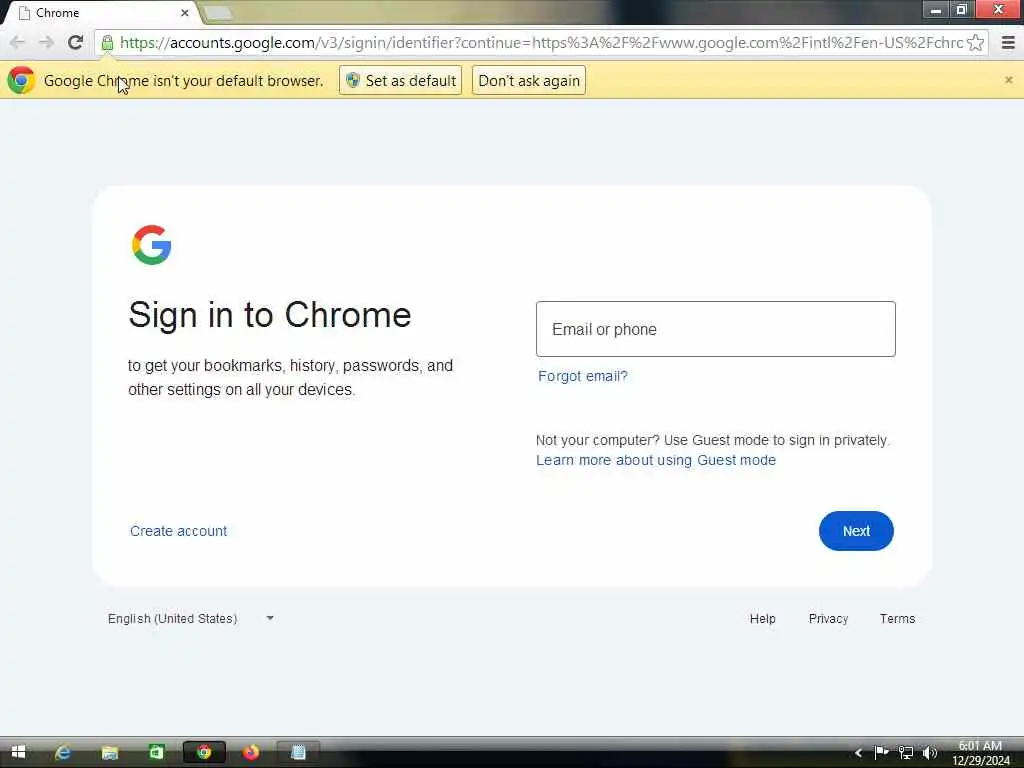Open the English (United States) language dropdown
Image resolution: width=1024 pixels, height=768 pixels.
[191, 618]
